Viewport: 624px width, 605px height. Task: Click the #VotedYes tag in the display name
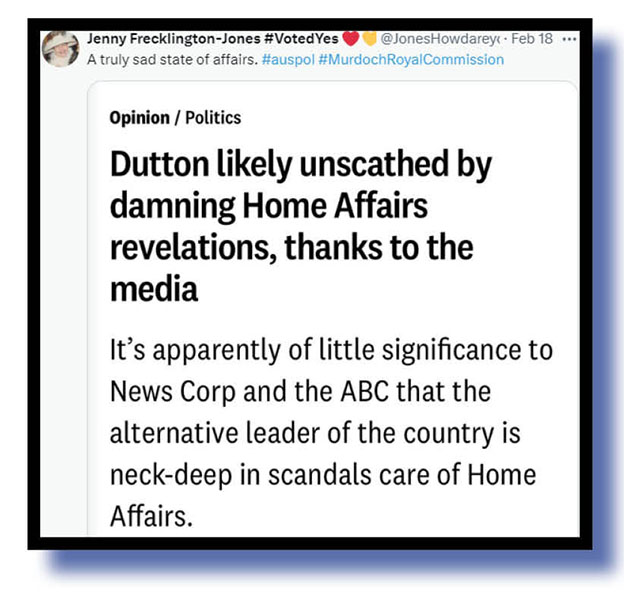pyautogui.click(x=301, y=39)
